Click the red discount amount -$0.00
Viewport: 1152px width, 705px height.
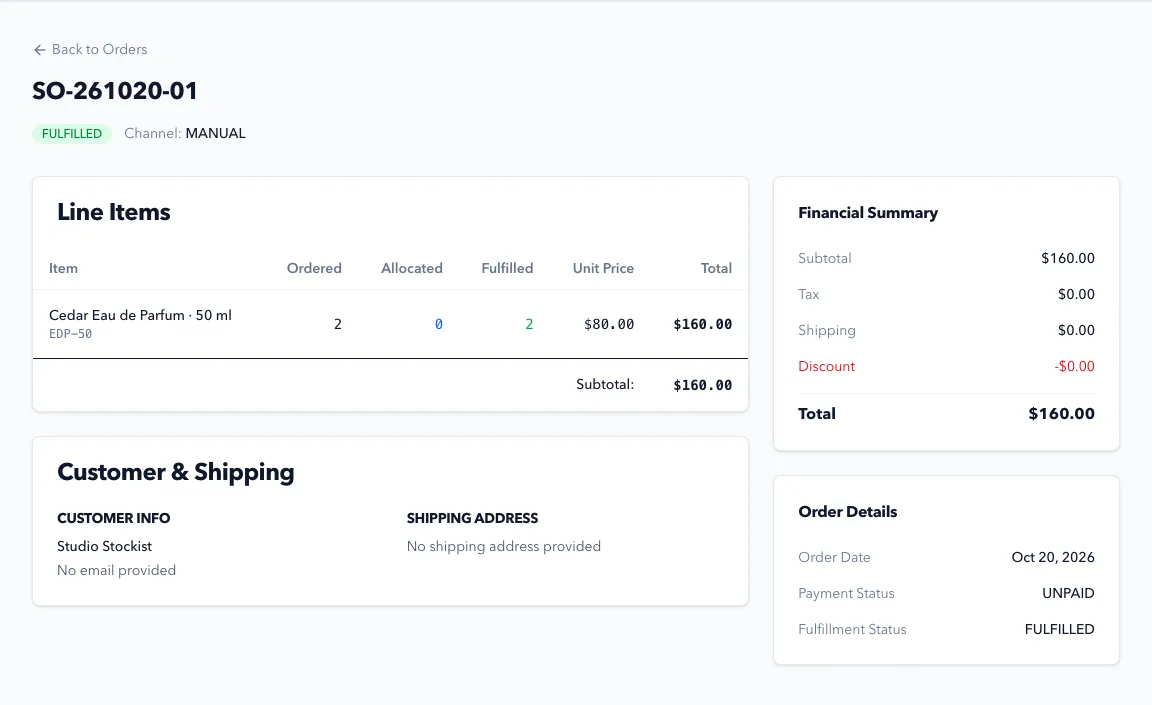point(1074,366)
